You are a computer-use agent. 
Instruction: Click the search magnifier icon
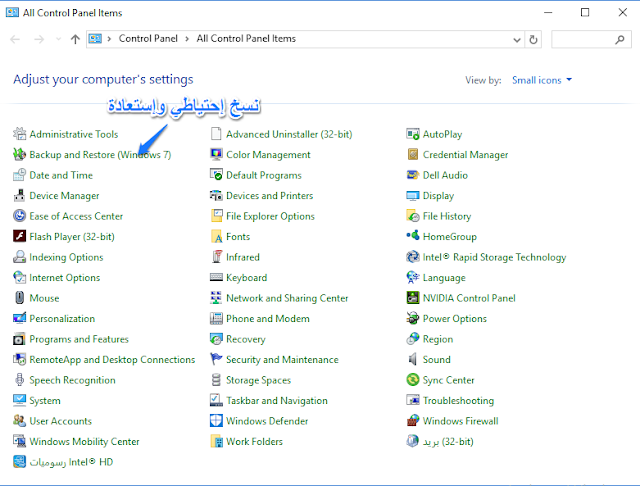620,40
